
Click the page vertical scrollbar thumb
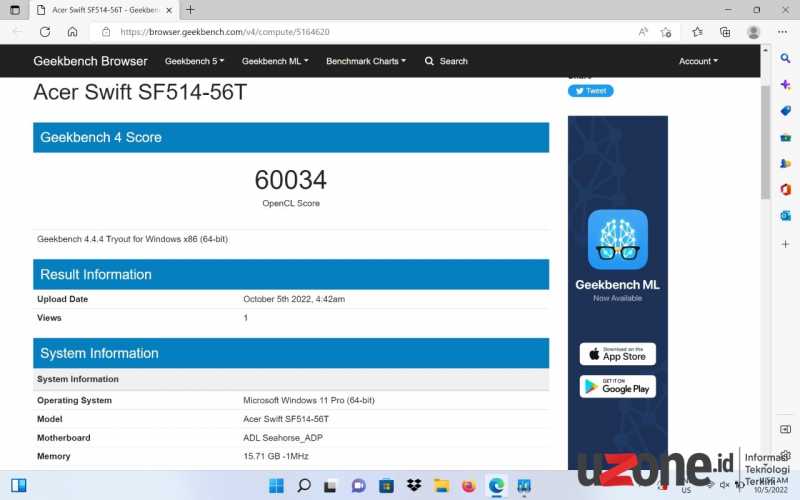point(765,143)
